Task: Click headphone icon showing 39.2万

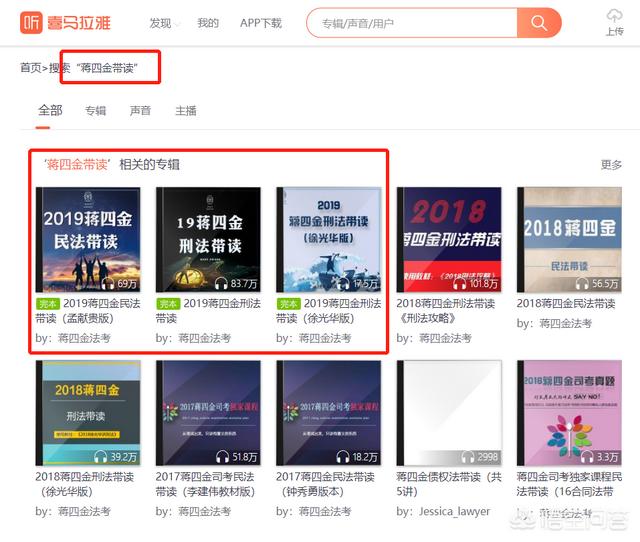Action: tap(100, 457)
